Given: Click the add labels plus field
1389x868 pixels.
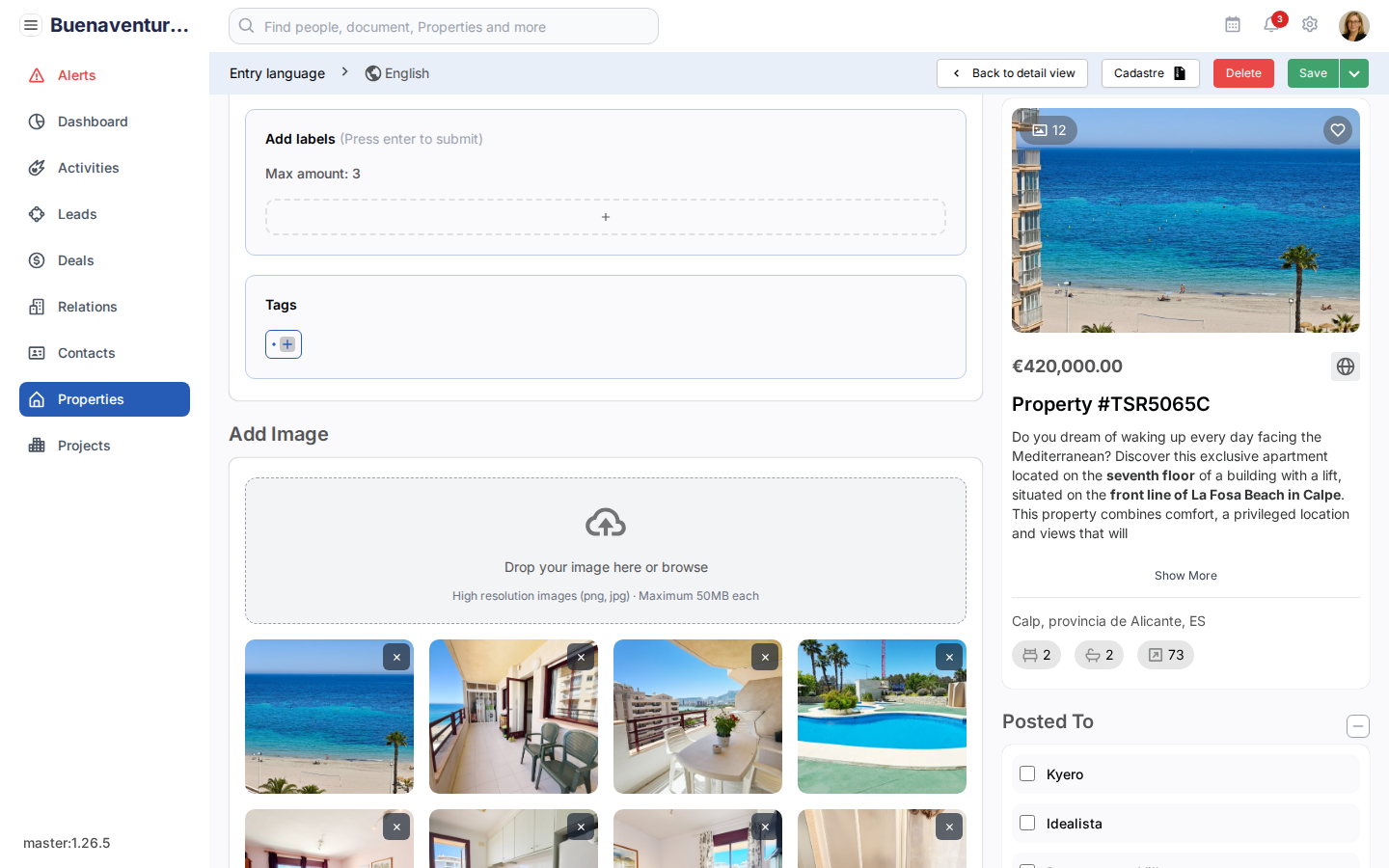Looking at the screenshot, I should (x=606, y=217).
